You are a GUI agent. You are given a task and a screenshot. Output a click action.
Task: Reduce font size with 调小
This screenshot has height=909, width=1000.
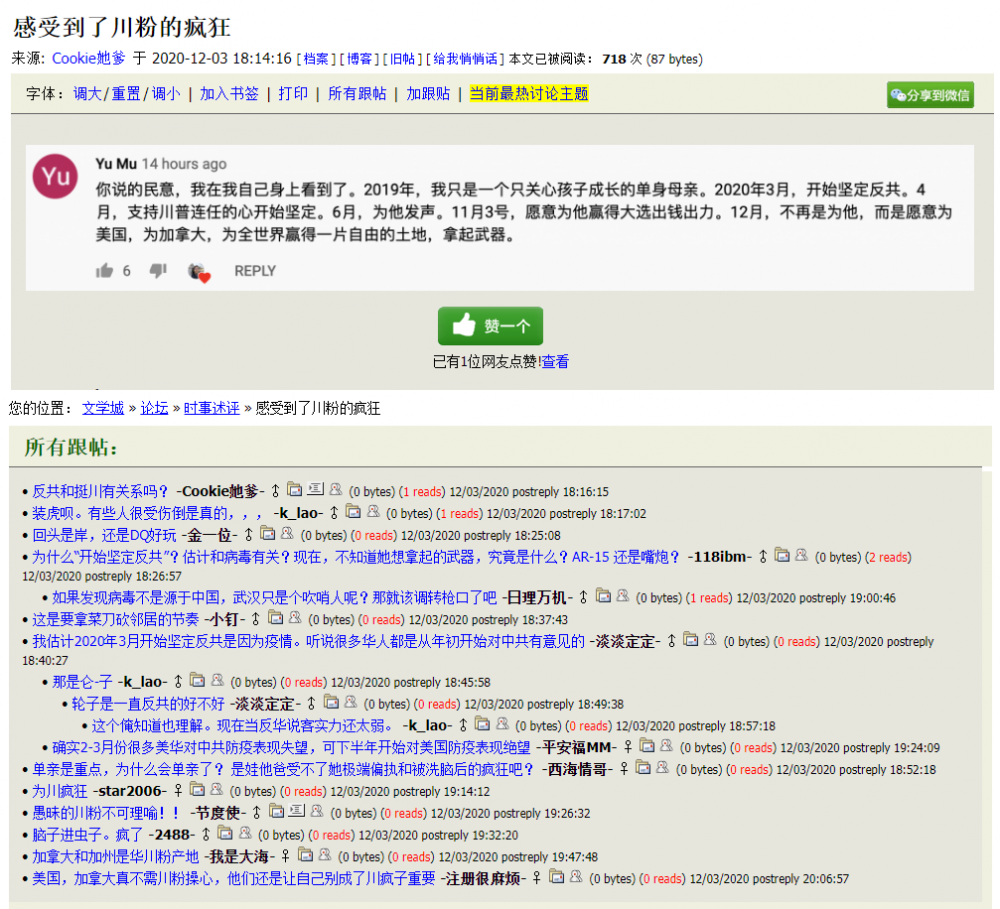pyautogui.click(x=166, y=93)
